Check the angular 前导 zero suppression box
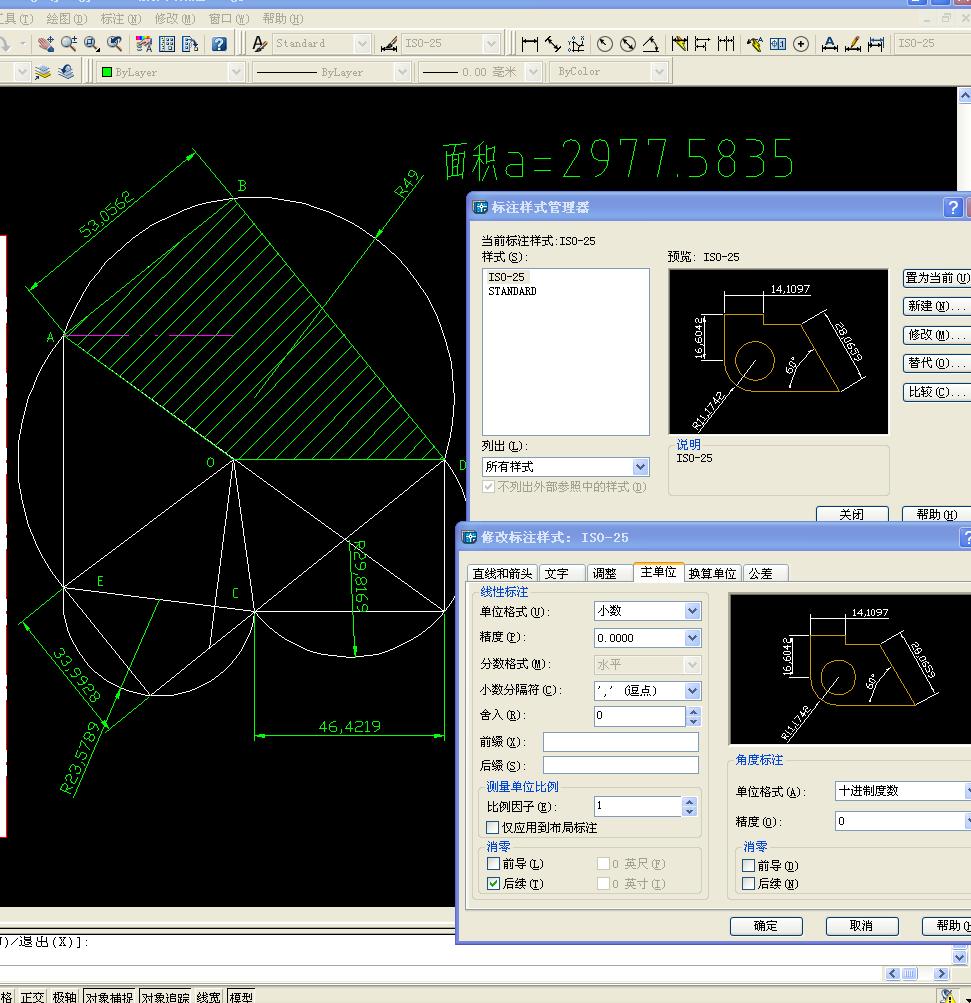971x1003 pixels. click(x=749, y=866)
